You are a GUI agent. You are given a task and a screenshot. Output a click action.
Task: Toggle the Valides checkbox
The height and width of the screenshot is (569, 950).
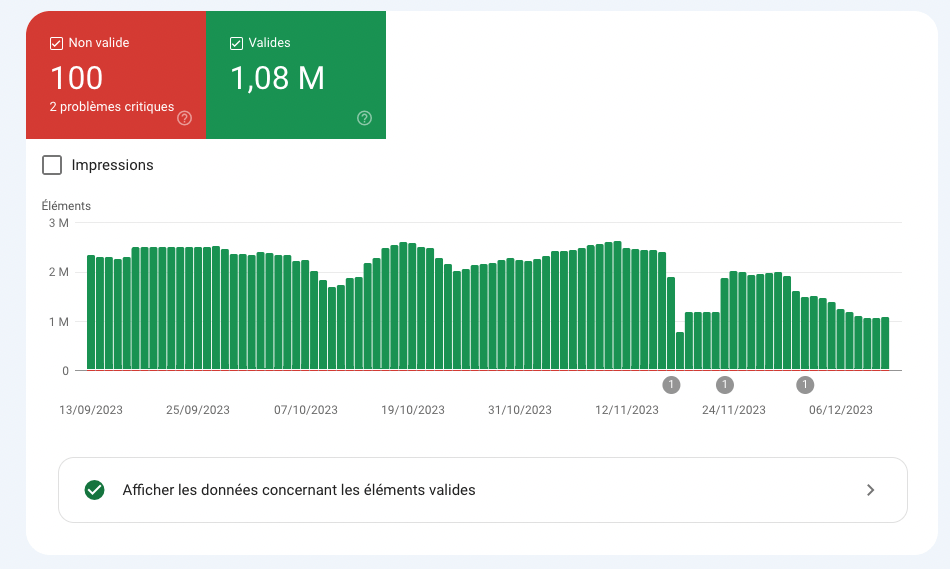[237, 43]
